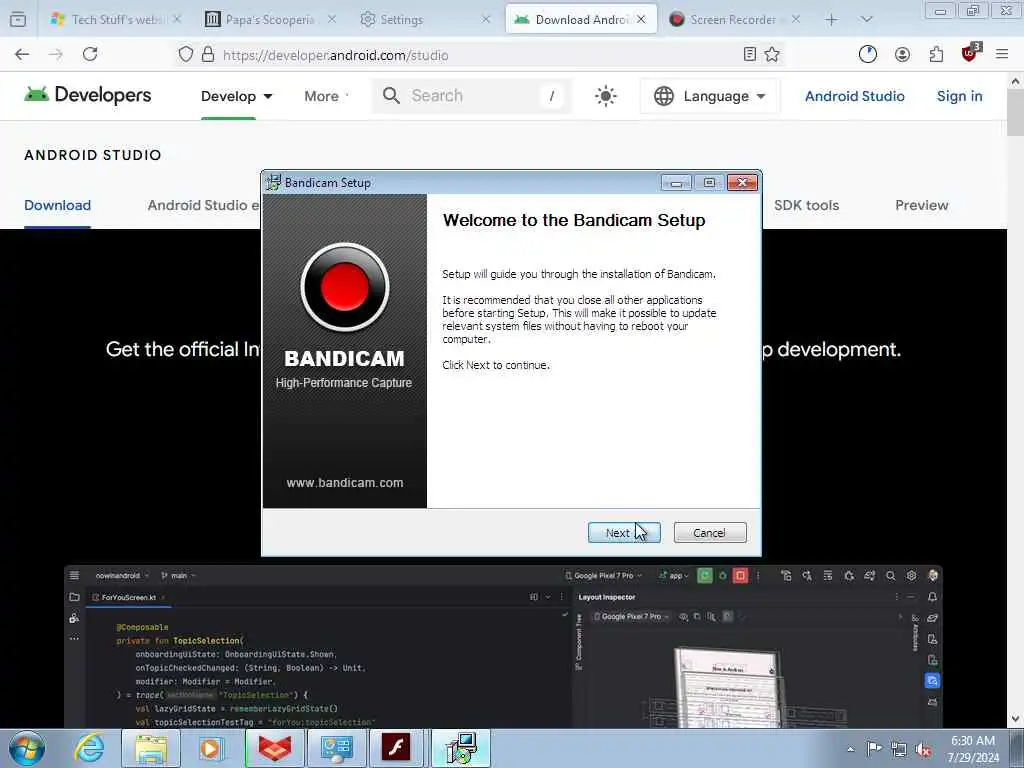Select the Download page tab
This screenshot has height=768, width=1024.
click(x=57, y=205)
